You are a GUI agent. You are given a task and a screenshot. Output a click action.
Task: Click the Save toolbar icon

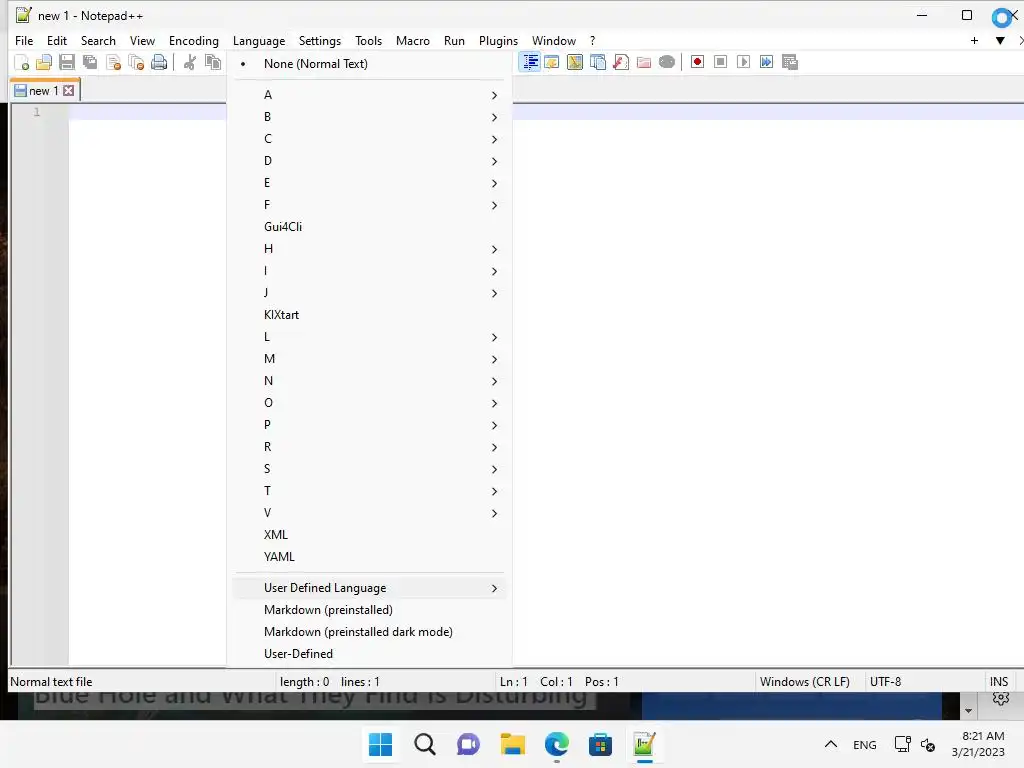[67, 62]
